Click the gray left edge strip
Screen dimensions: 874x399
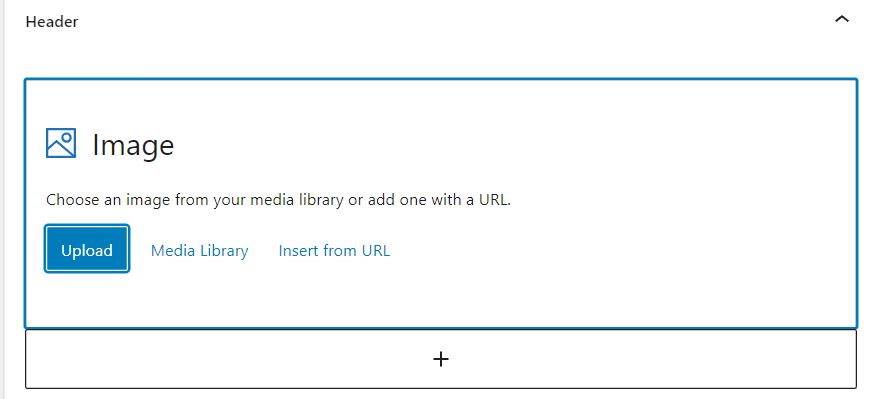pyautogui.click(x=2, y=200)
